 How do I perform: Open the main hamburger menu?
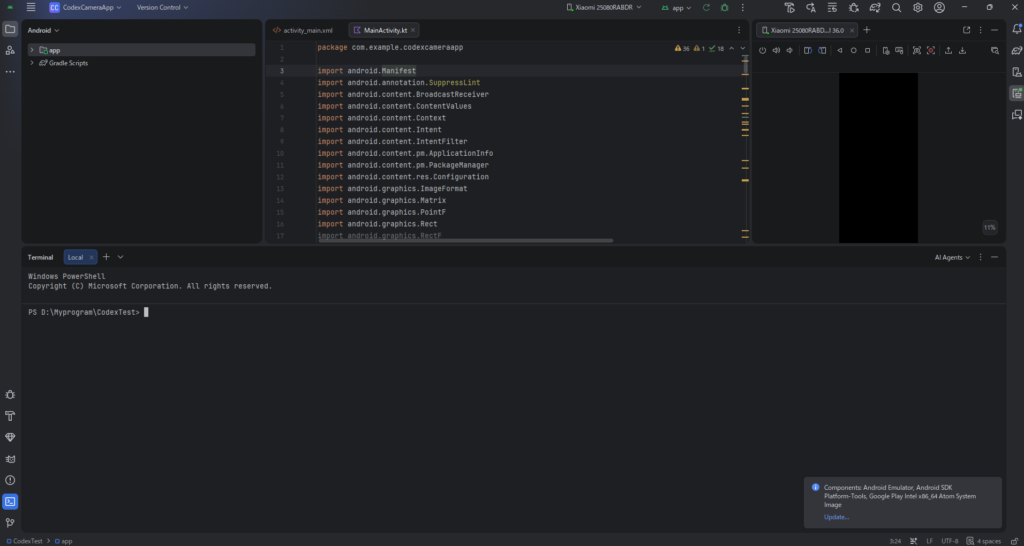click(x=31, y=7)
